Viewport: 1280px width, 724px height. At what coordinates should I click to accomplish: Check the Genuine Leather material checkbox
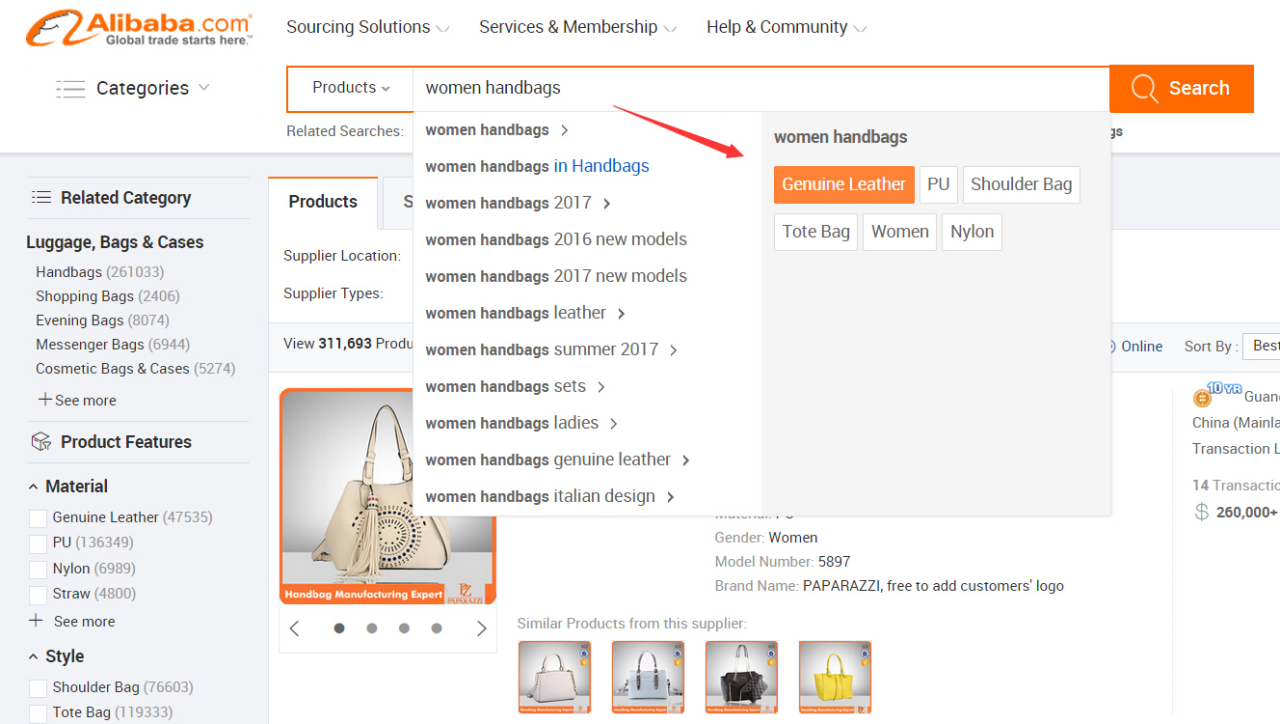click(x=38, y=518)
